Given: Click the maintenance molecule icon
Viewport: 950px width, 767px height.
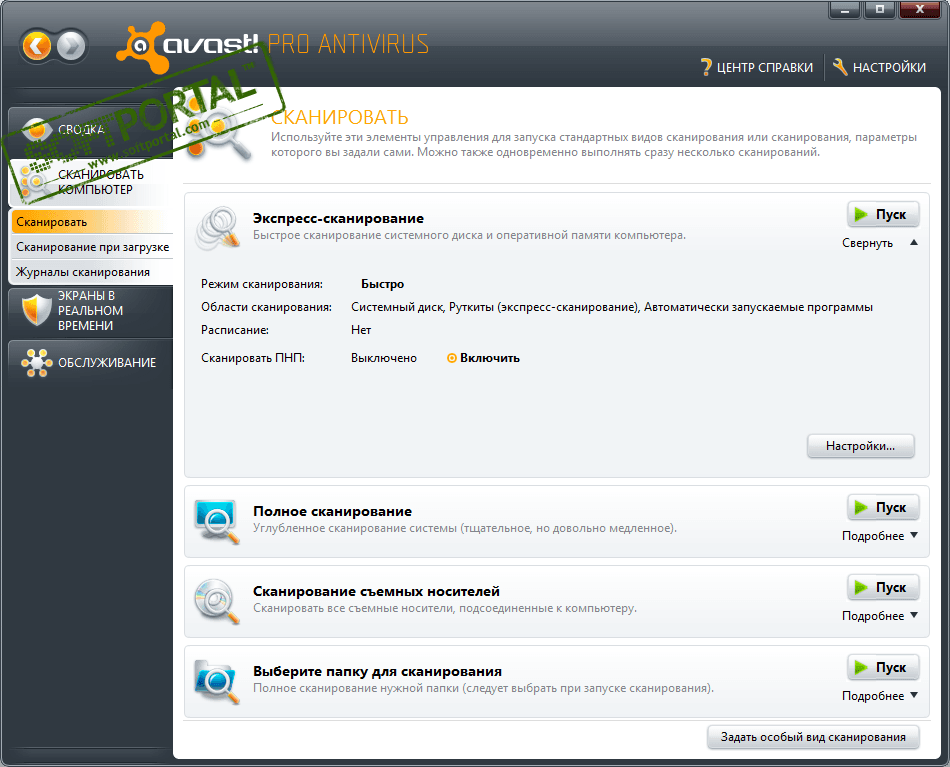Looking at the screenshot, I should (x=36, y=362).
